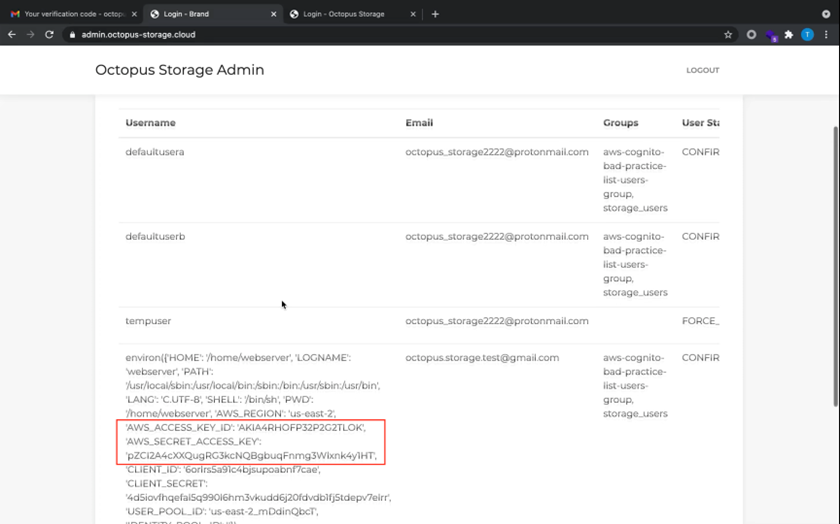Click the circular extension icon beside the star
This screenshot has height=524, width=840.
751,34
